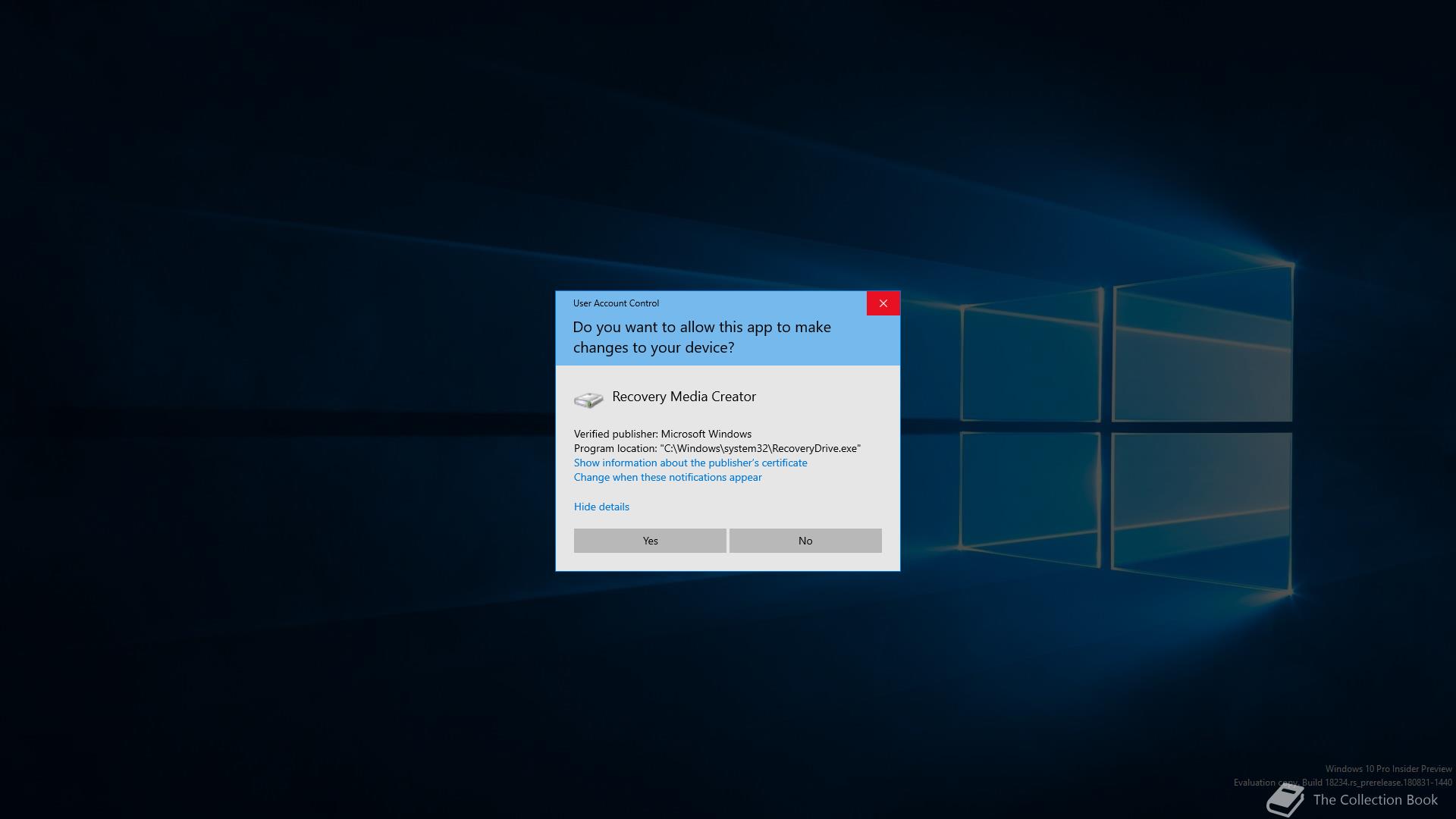Collapse details using the Hide details link
Screen dimensions: 1456x819
(x=601, y=507)
